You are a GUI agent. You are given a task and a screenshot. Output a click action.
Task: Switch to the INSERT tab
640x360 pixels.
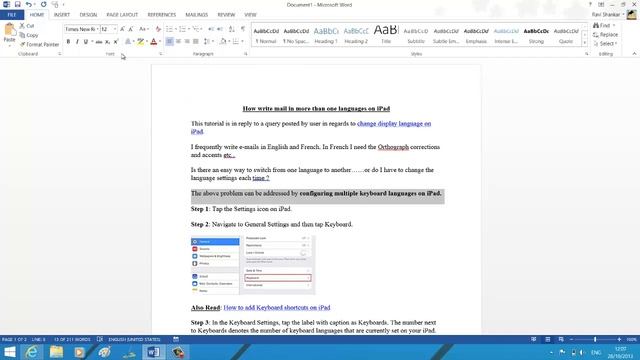tap(62, 15)
